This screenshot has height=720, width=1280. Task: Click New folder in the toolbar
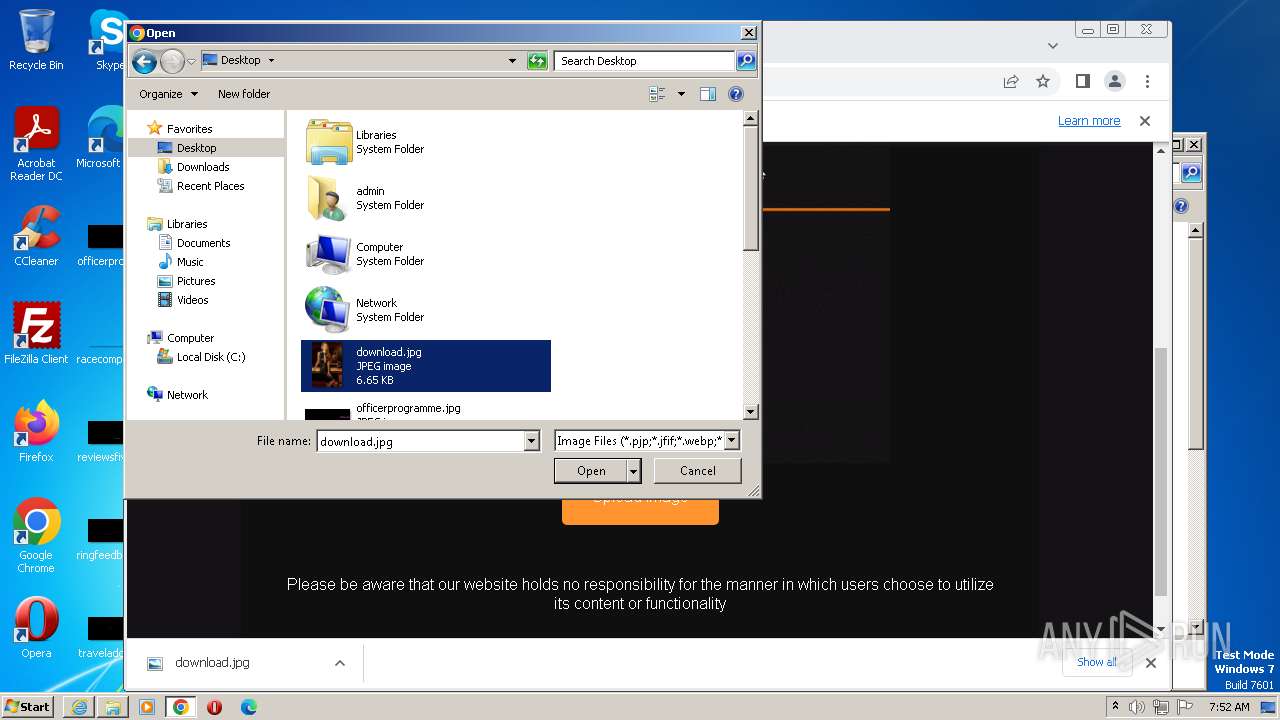click(x=244, y=94)
